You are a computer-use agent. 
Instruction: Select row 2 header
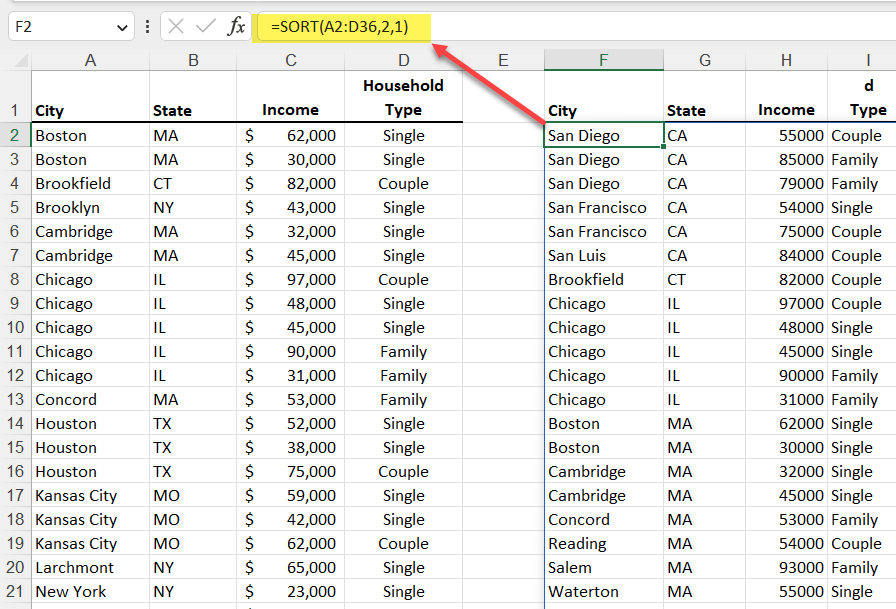click(13, 135)
